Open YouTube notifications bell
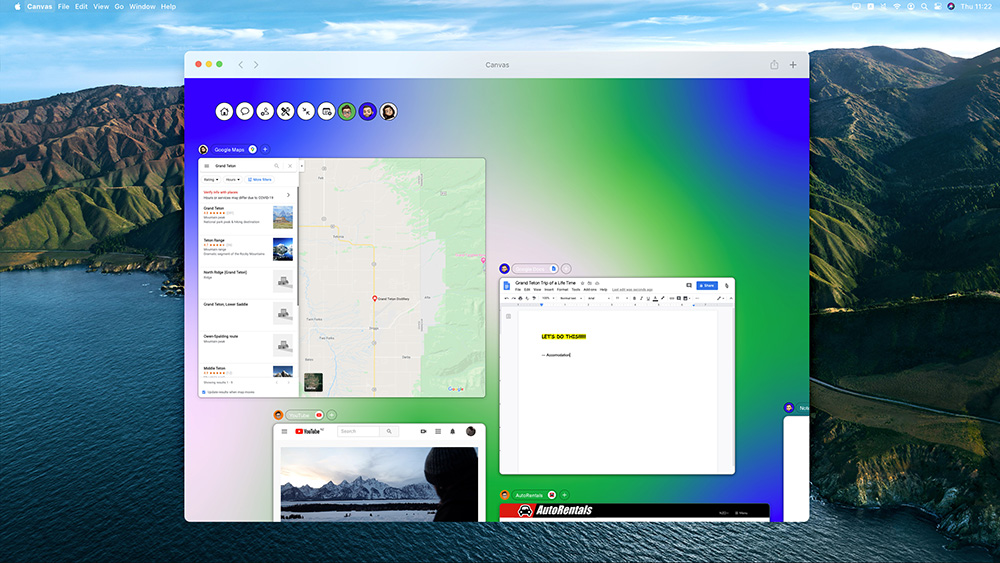 point(453,432)
